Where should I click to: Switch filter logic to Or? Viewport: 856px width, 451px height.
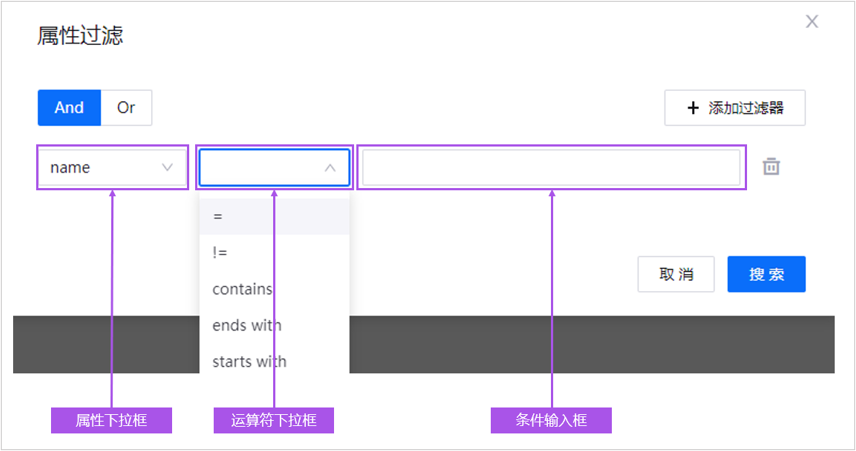coord(126,108)
